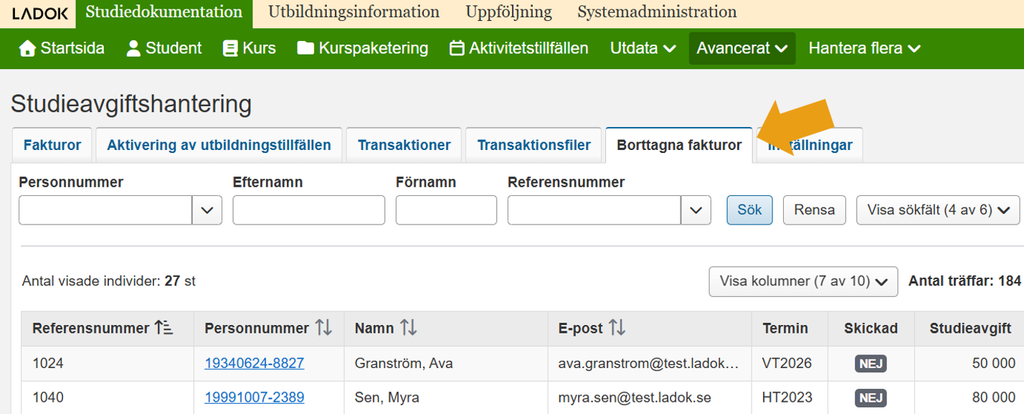This screenshot has height=414, width=1024.
Task: Focus the Förnamn input field
Action: click(x=446, y=210)
